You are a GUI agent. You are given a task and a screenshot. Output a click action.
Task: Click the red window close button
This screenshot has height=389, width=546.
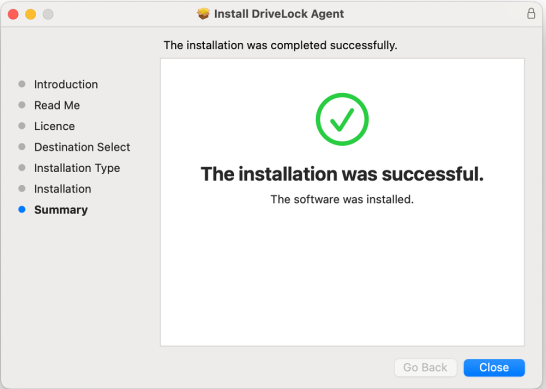(x=13, y=14)
